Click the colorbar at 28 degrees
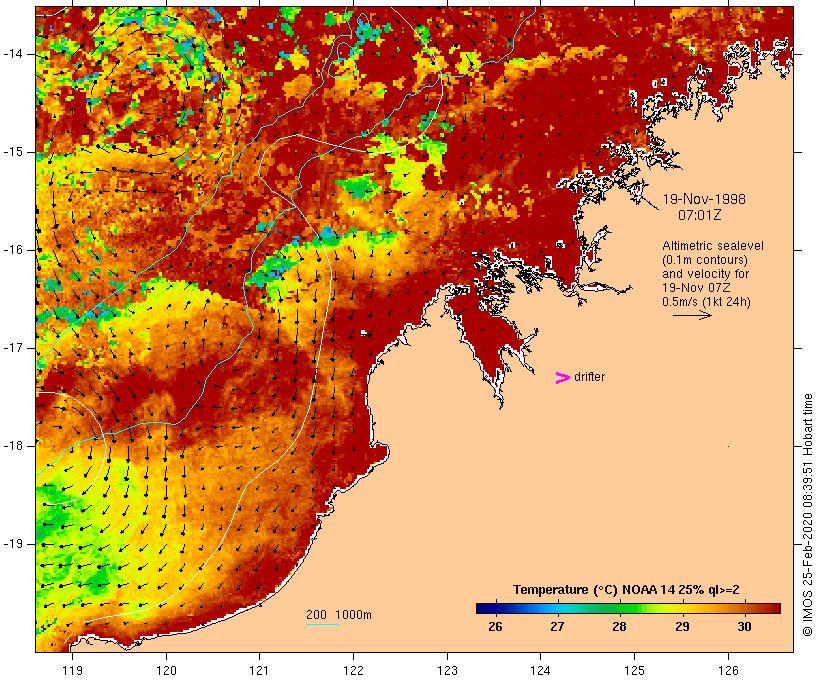The width and height of the screenshot is (820, 680). tap(620, 608)
